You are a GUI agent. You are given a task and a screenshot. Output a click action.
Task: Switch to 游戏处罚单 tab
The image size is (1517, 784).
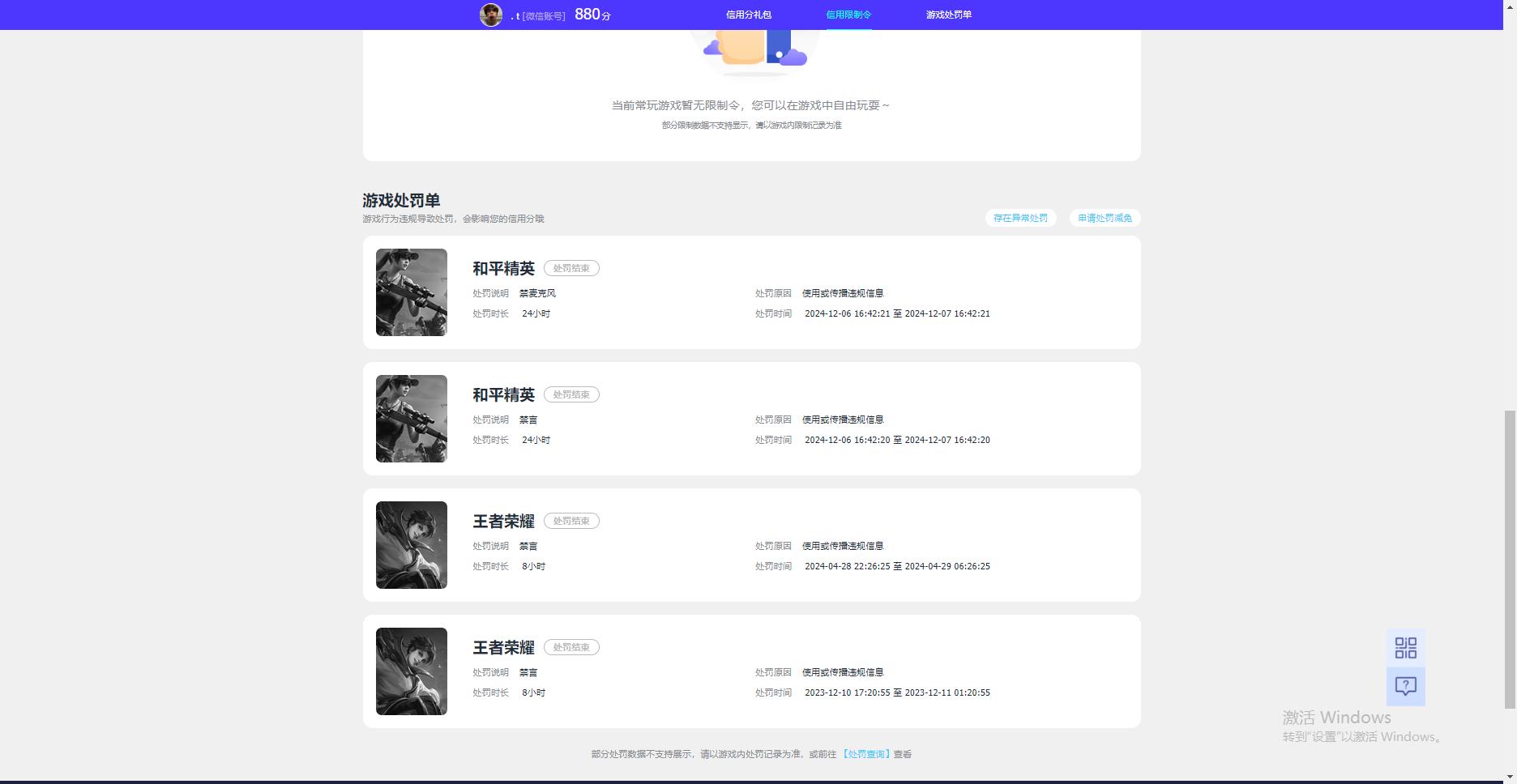949,15
